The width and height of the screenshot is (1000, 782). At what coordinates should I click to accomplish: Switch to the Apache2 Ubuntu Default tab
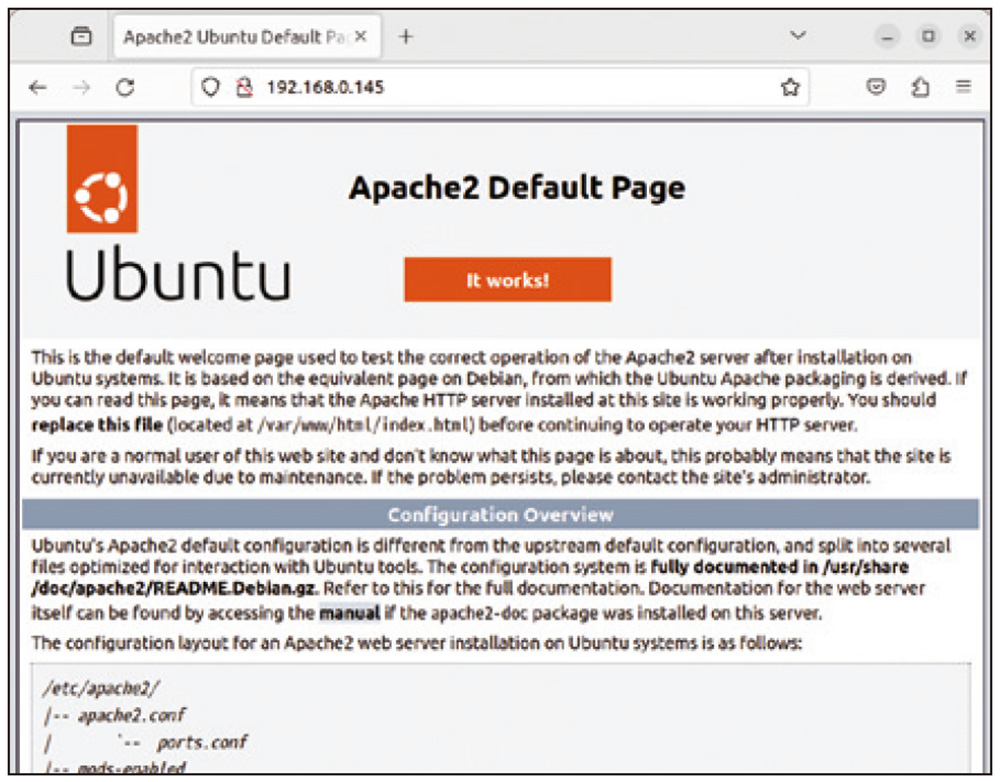click(x=230, y=35)
